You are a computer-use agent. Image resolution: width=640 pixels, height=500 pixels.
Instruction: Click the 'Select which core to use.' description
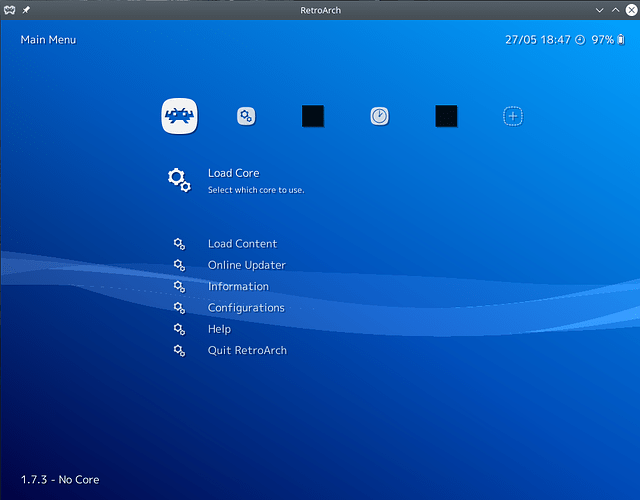[256, 190]
